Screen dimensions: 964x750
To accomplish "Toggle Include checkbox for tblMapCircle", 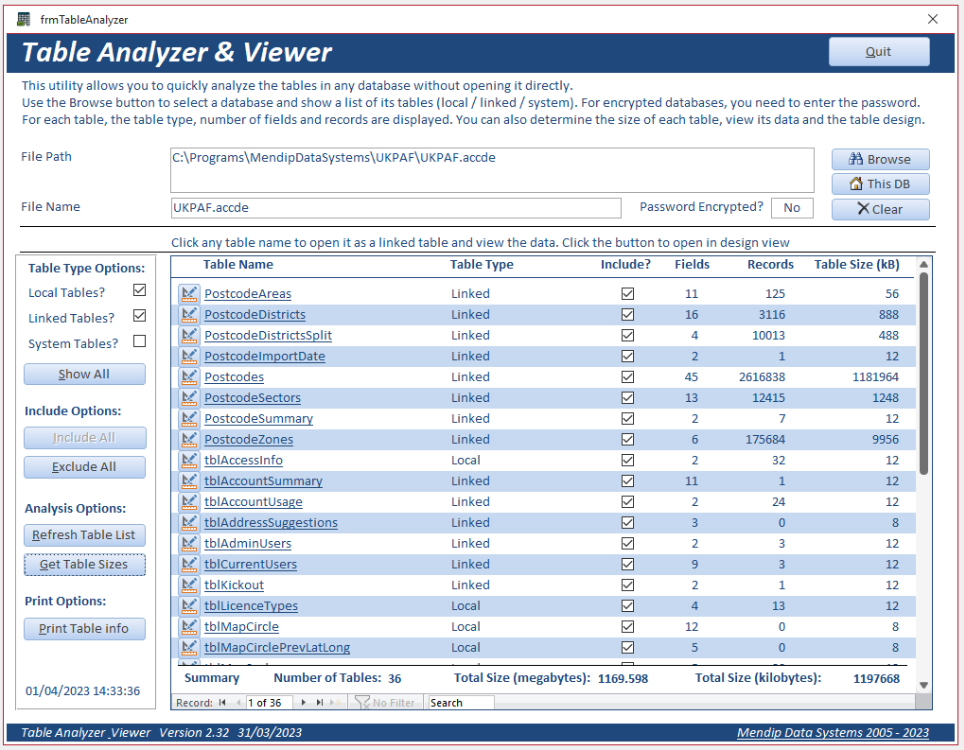I will pos(628,627).
